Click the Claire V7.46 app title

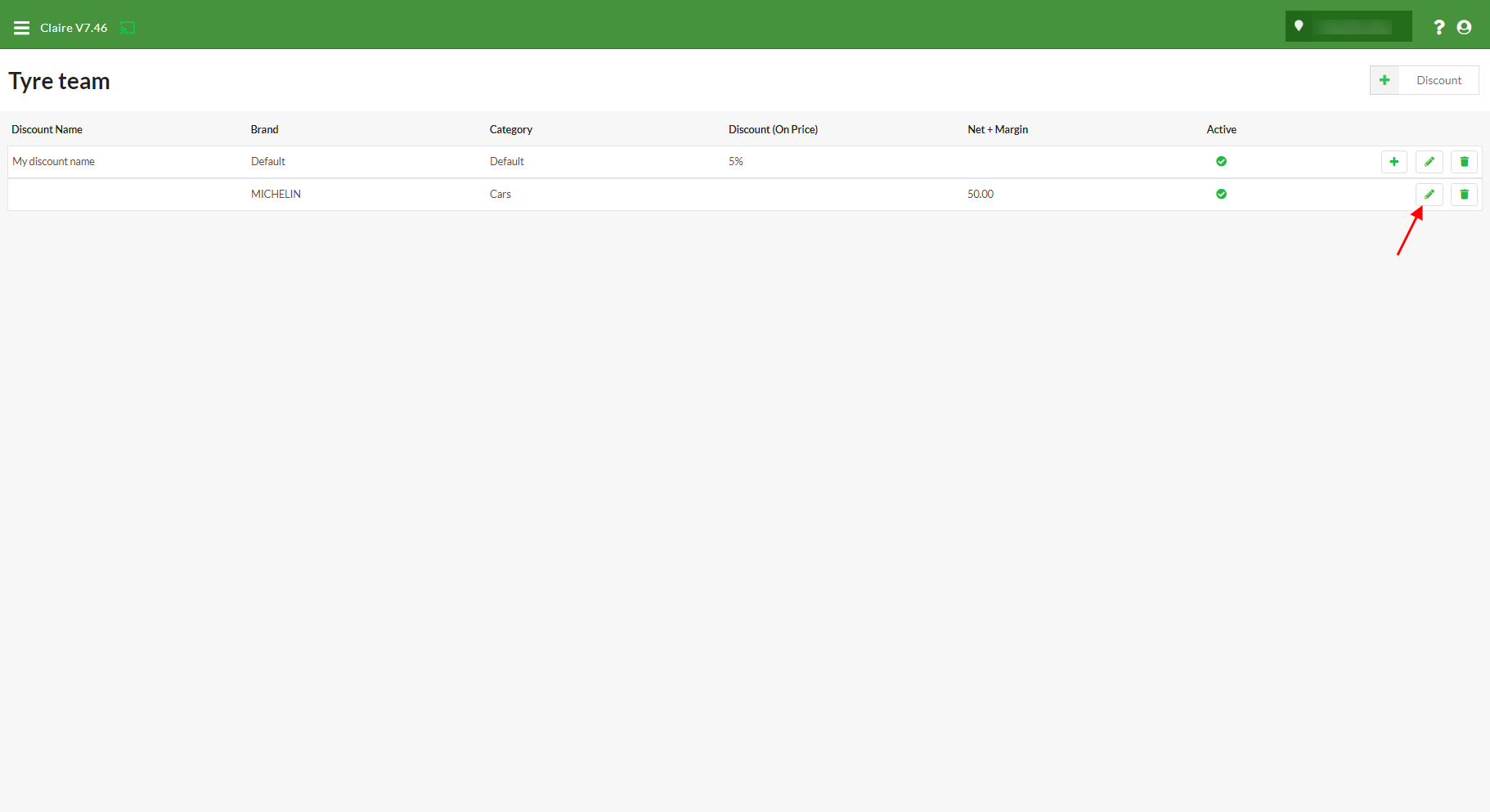pyautogui.click(x=74, y=28)
